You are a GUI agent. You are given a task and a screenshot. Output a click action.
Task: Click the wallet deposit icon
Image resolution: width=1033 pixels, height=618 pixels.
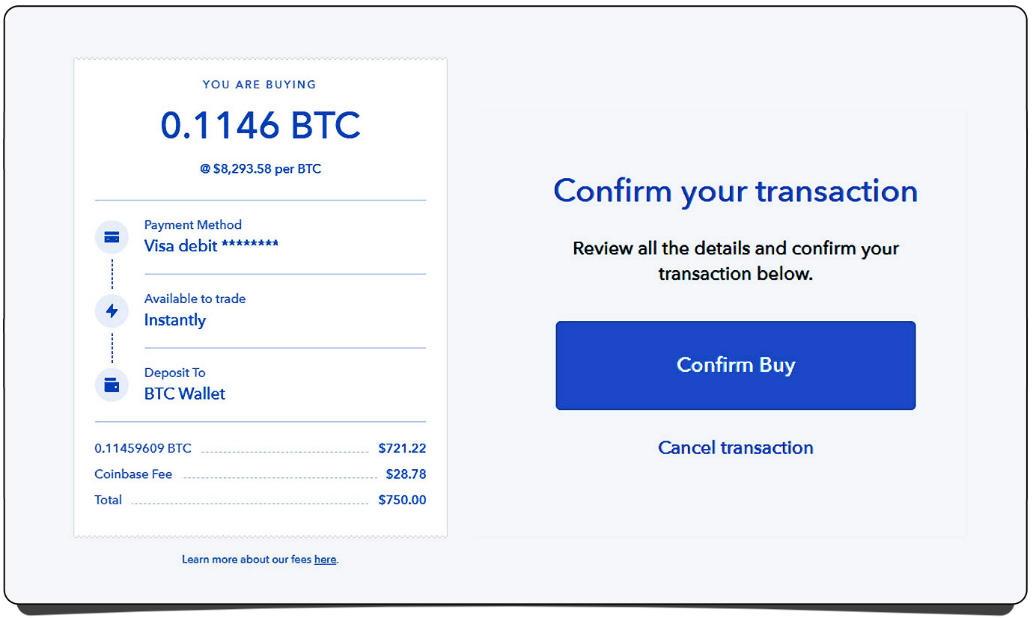point(112,385)
